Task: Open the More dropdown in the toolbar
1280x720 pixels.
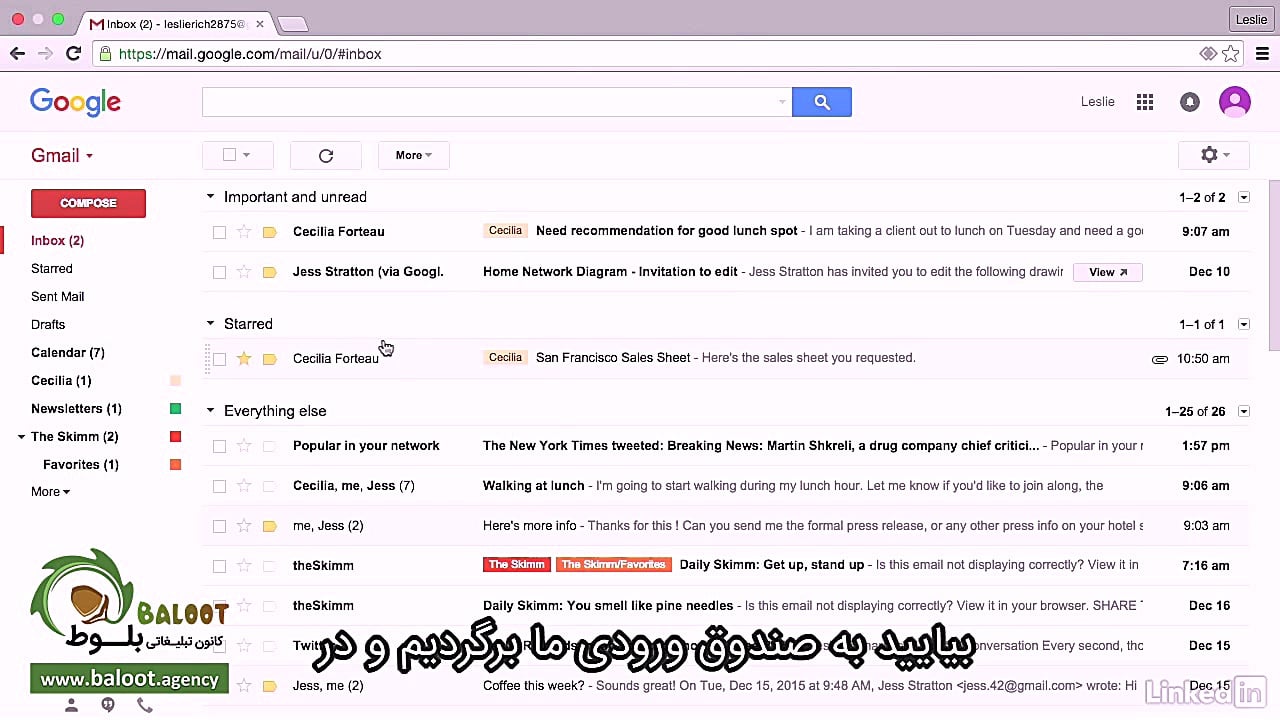Action: pos(412,155)
